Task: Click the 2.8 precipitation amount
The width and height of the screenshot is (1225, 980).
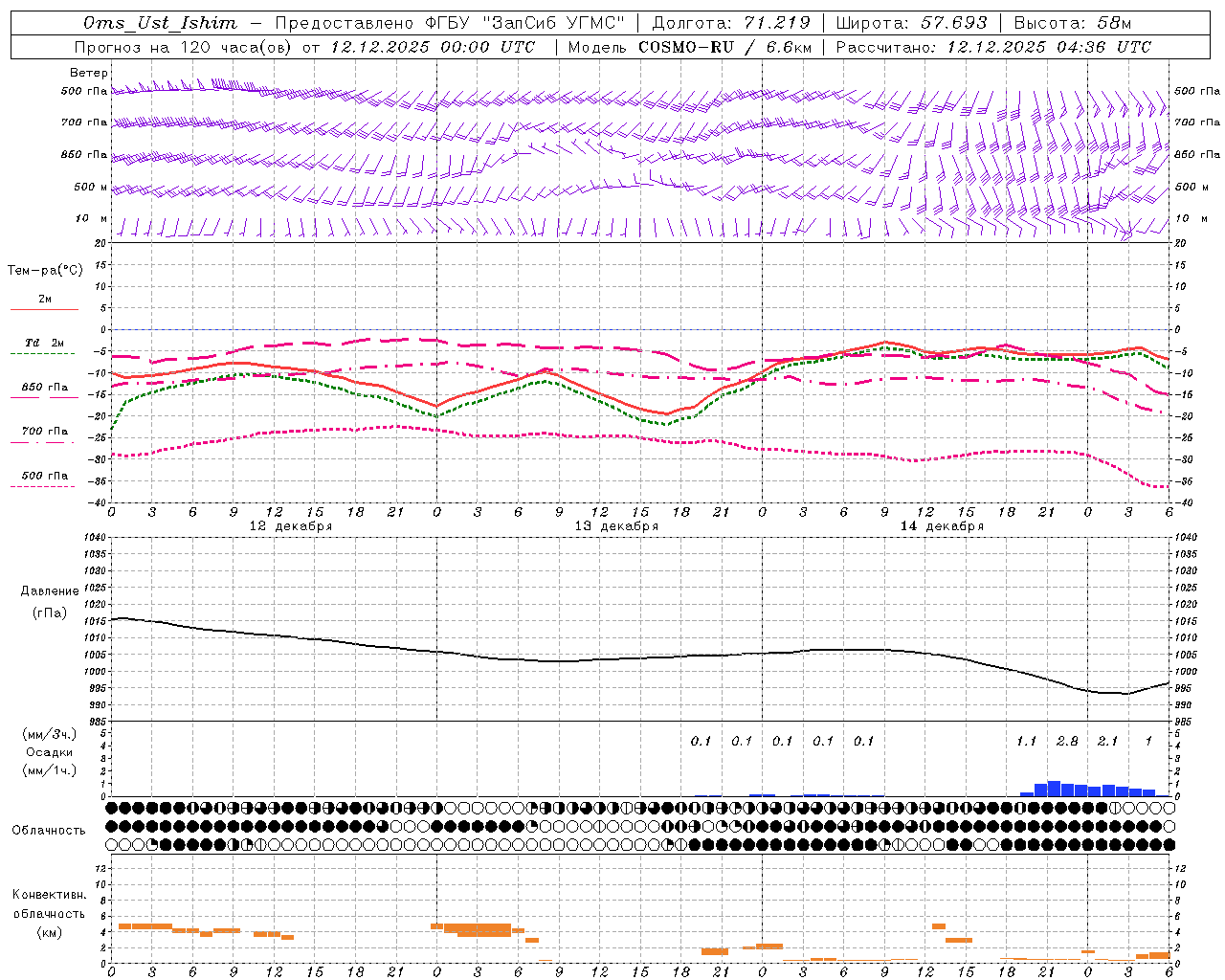Action: click(1067, 742)
